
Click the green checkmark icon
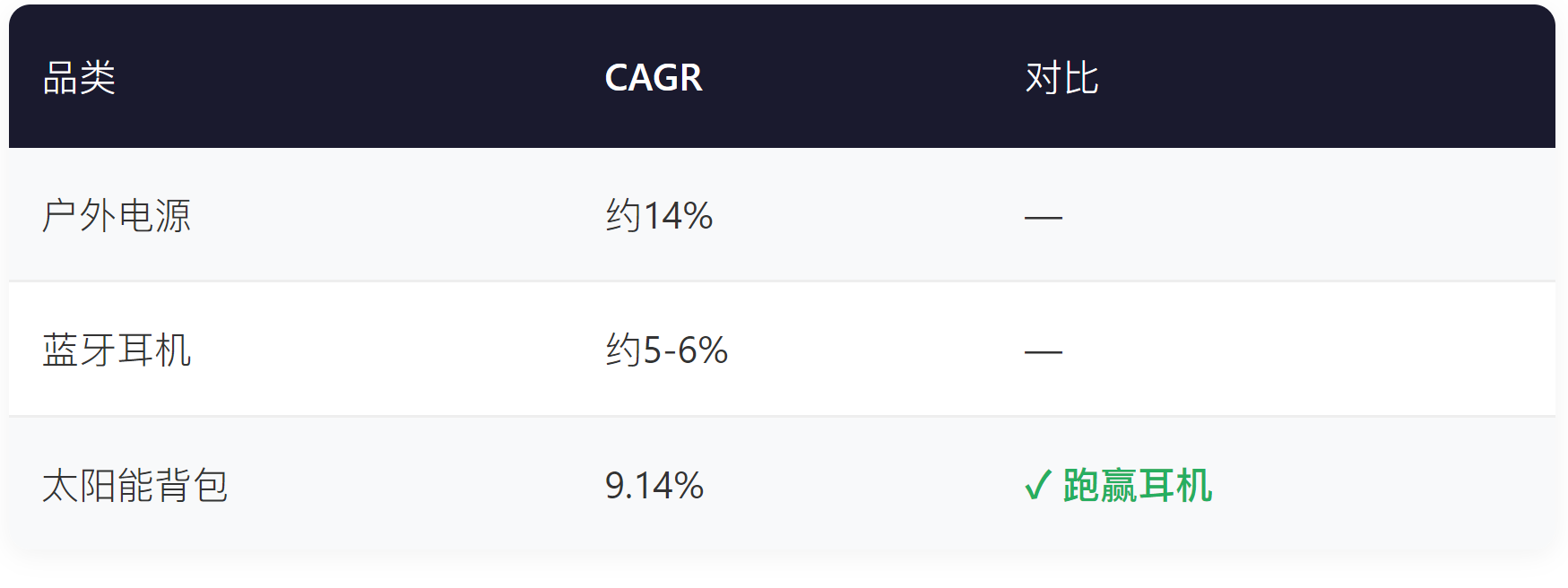[x=1037, y=486]
